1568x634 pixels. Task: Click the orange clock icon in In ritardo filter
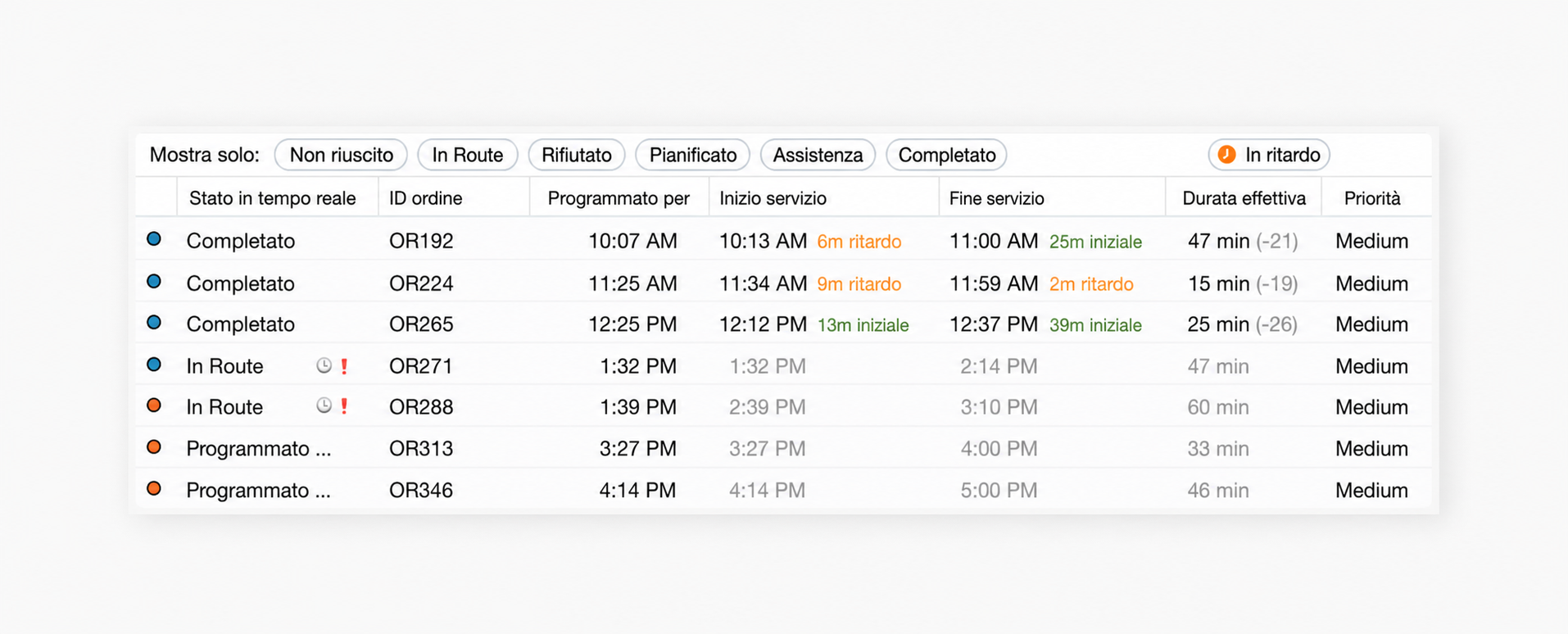1226,154
